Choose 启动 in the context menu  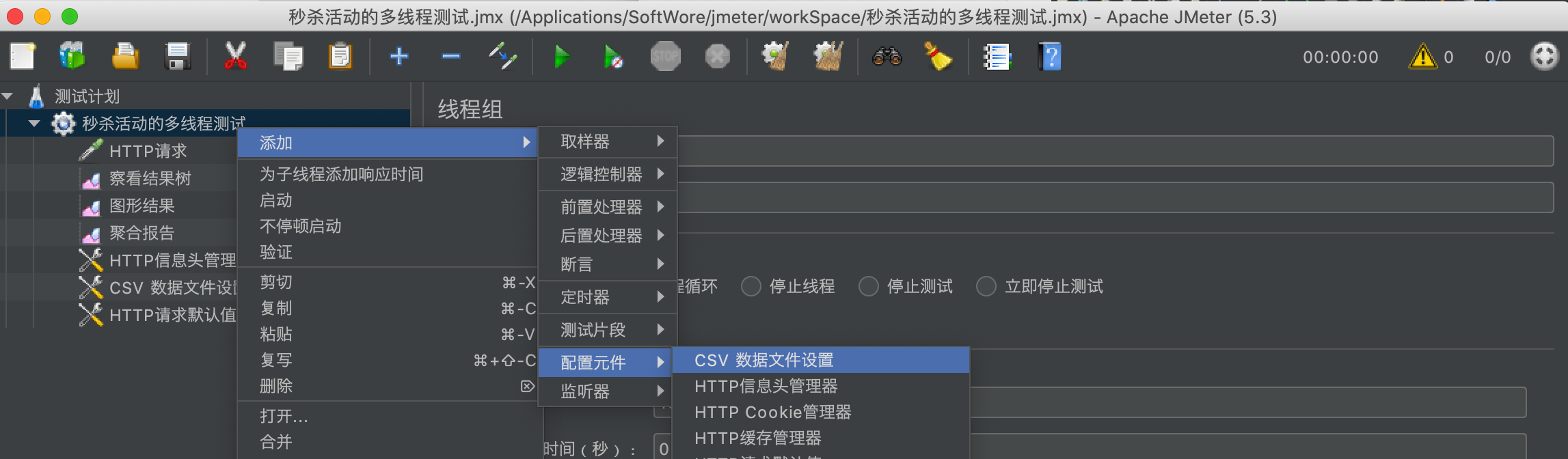(388, 200)
